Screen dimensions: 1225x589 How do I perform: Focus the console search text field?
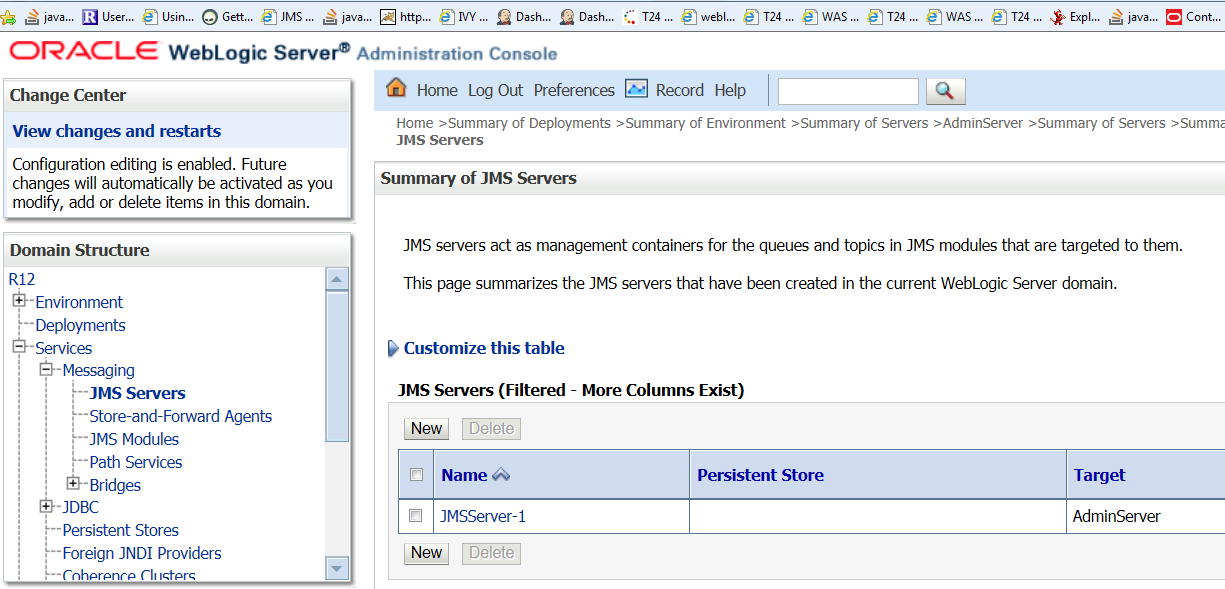(x=847, y=91)
